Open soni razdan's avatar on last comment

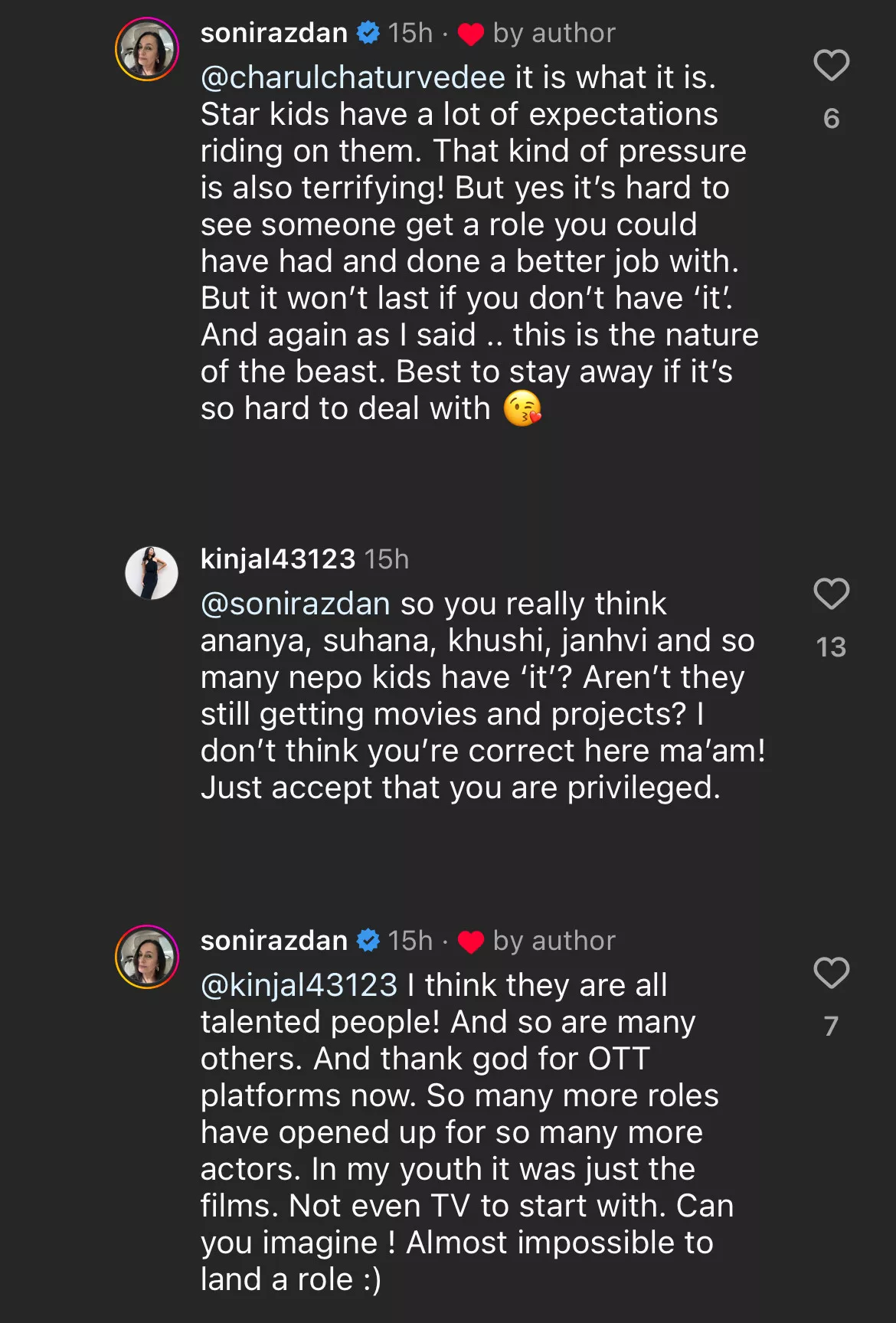pyautogui.click(x=147, y=957)
